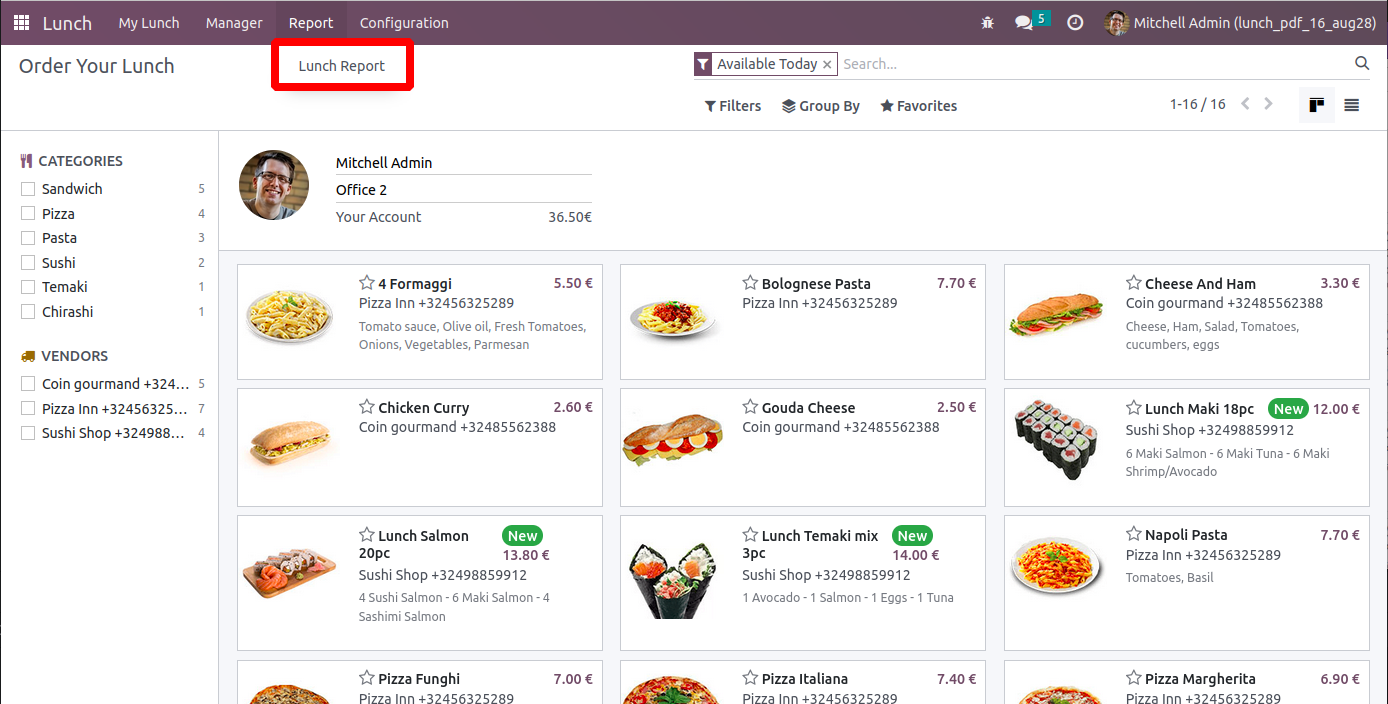Star Chicken Curry as favorite
Viewport: 1388px width, 704px height.
(x=367, y=407)
